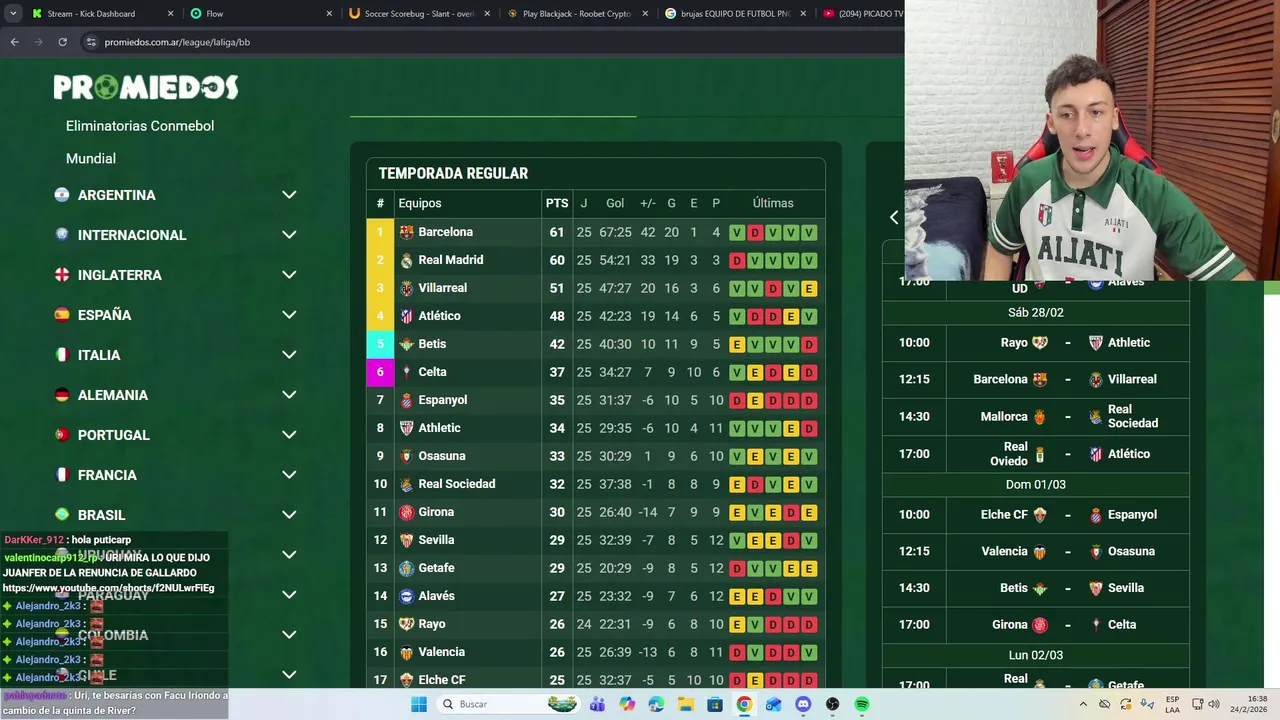Open Discord from the taskbar
This screenshot has width=1280, height=720.
803,704
